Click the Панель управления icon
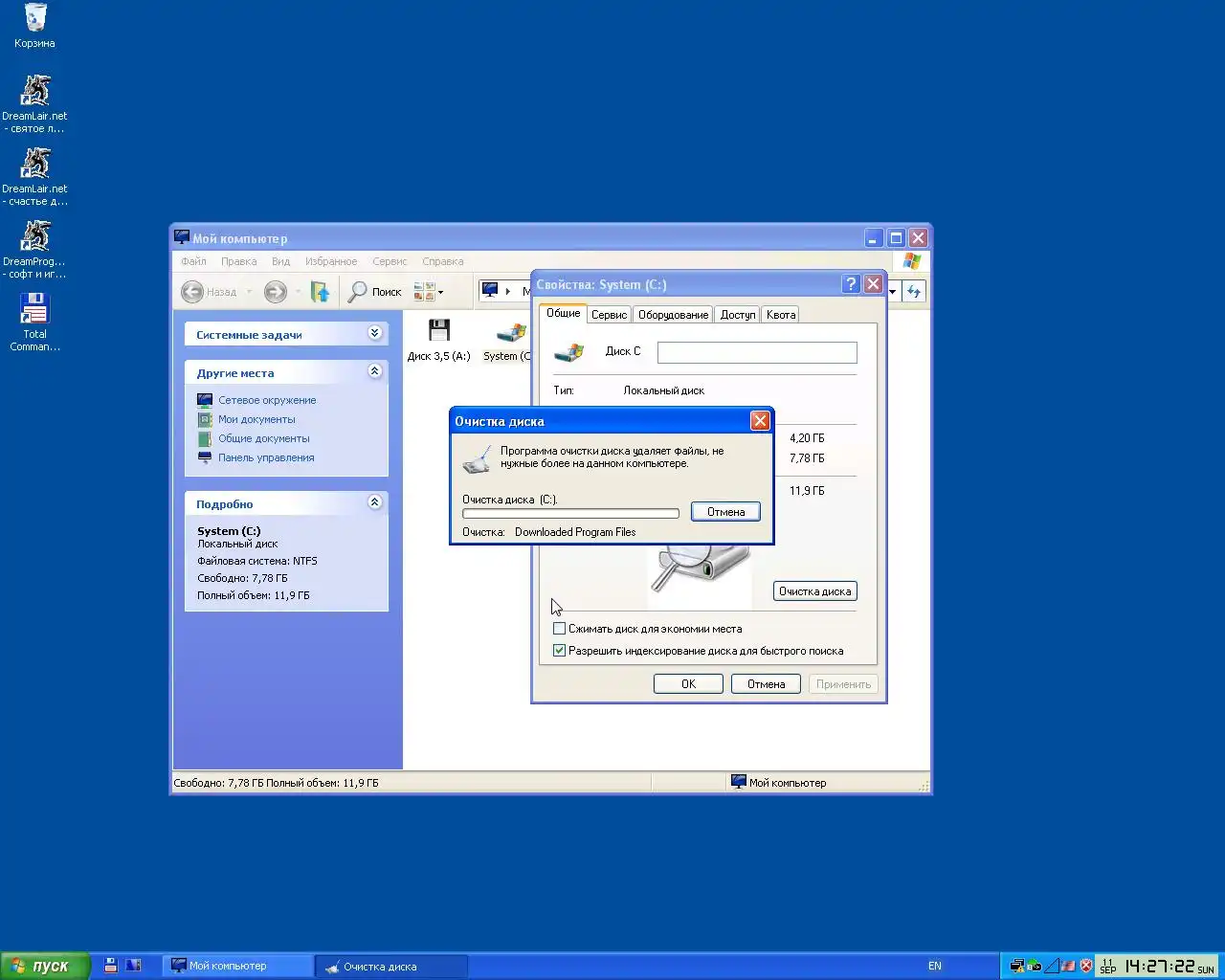Image resolution: width=1225 pixels, height=980 pixels. (205, 457)
